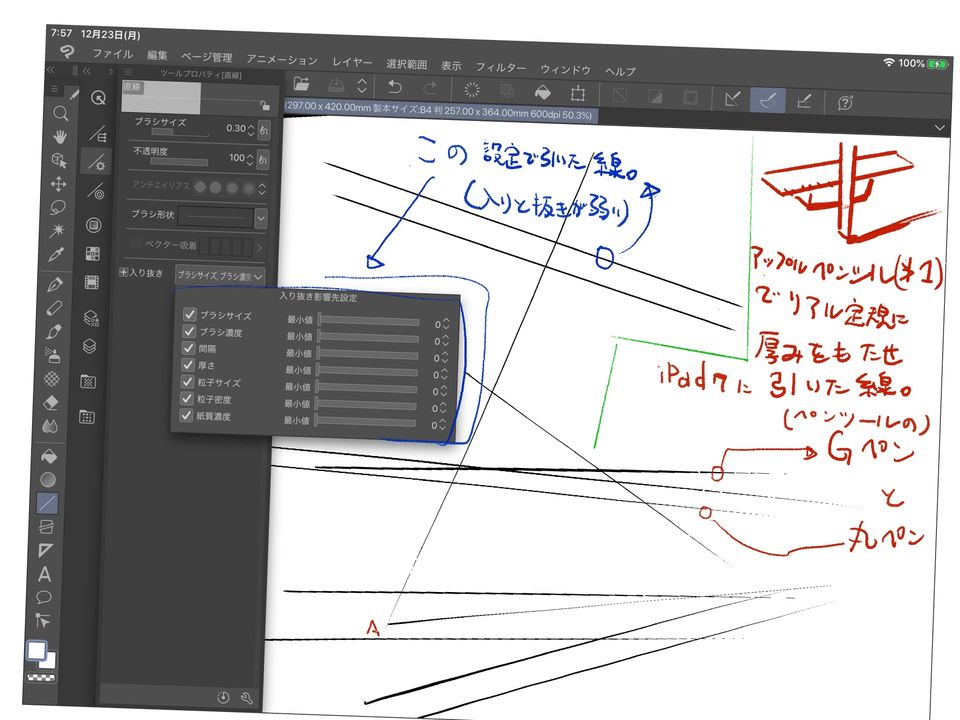Image resolution: width=960 pixels, height=720 pixels.
Task: Uncheck the ブラシサイズ checkbox
Action: [x=189, y=315]
